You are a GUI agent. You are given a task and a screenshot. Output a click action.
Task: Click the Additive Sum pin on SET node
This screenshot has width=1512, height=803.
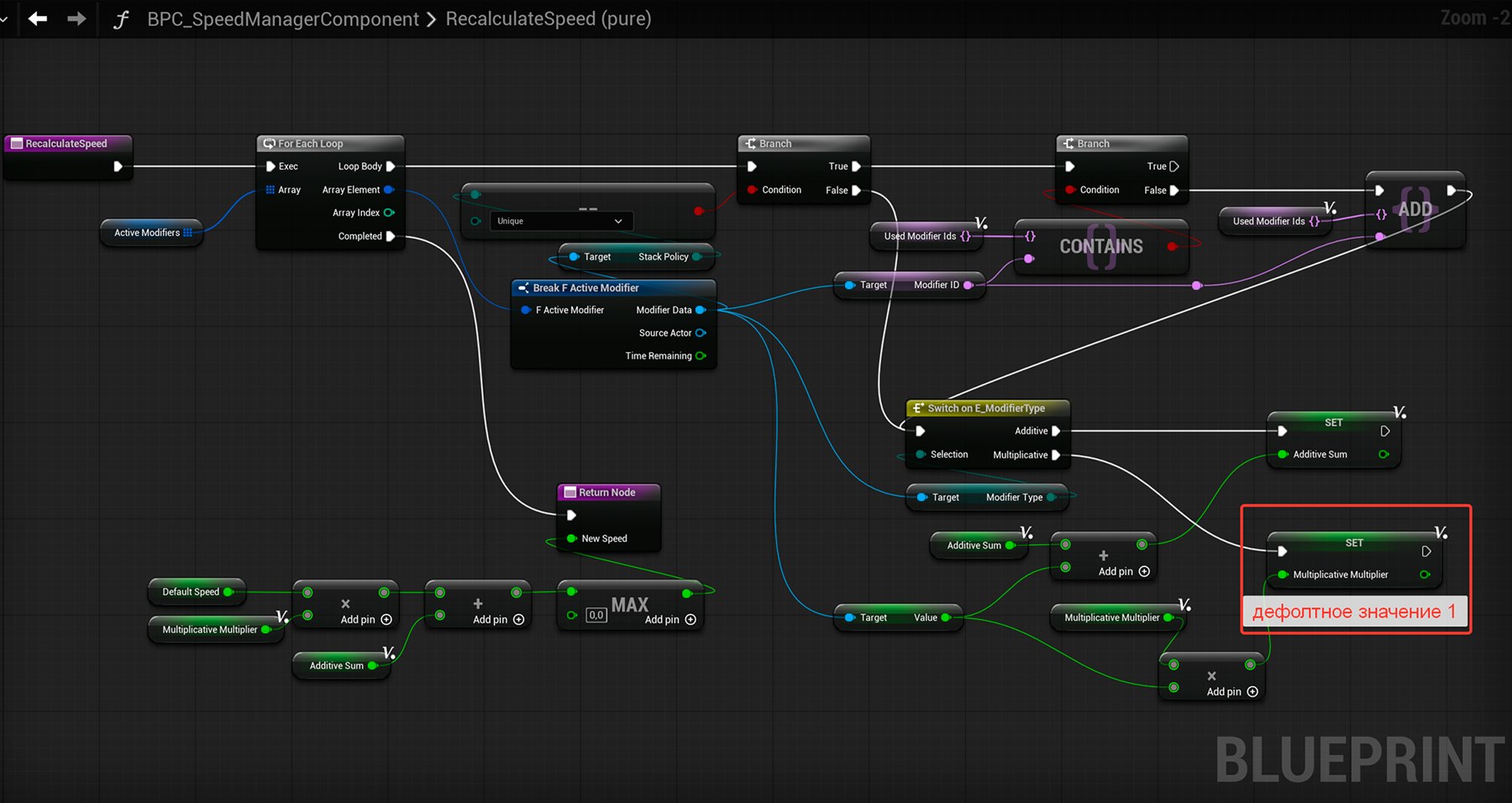[x=1284, y=454]
